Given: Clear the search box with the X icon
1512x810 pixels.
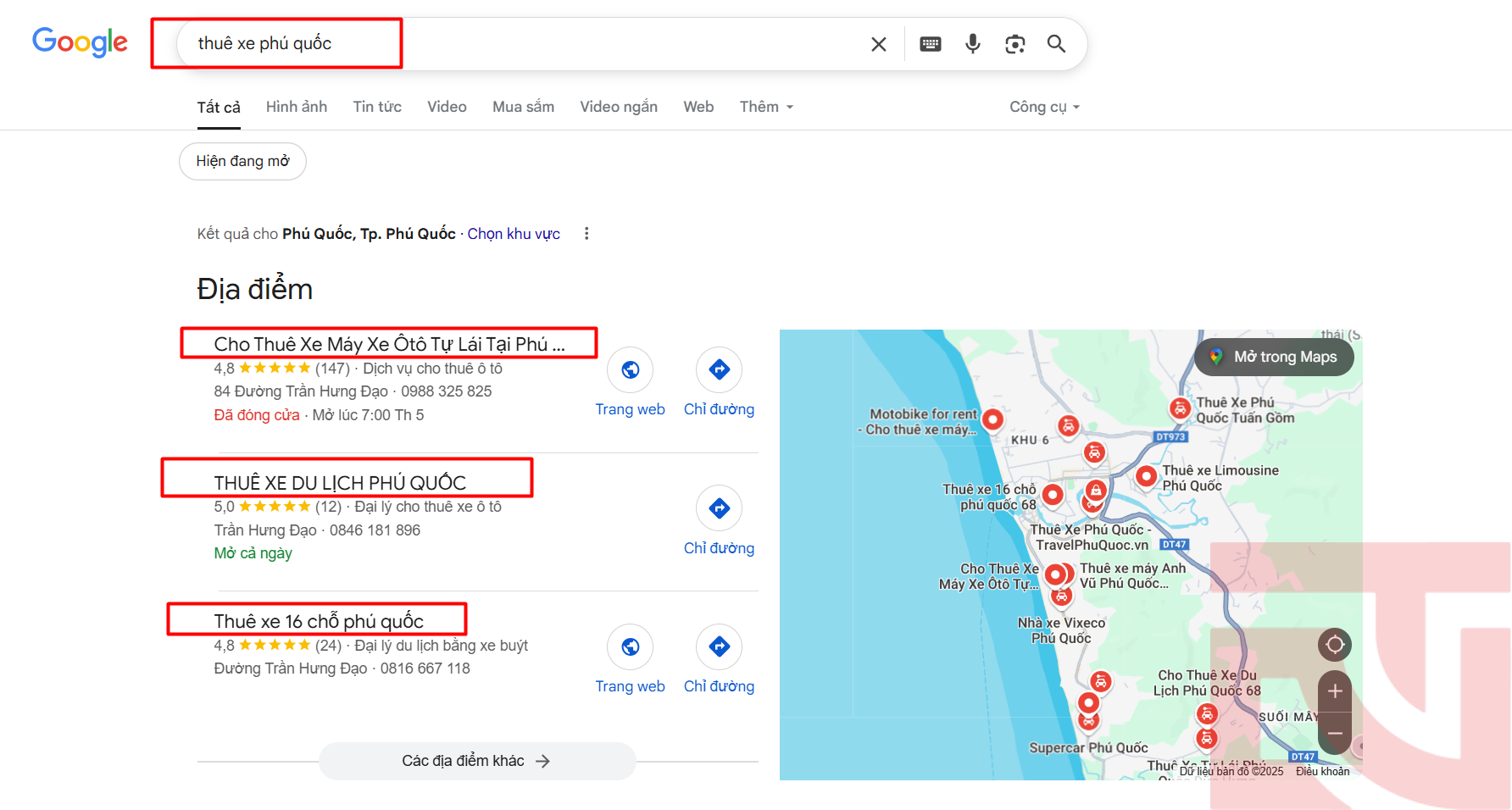Looking at the screenshot, I should coord(879,44).
